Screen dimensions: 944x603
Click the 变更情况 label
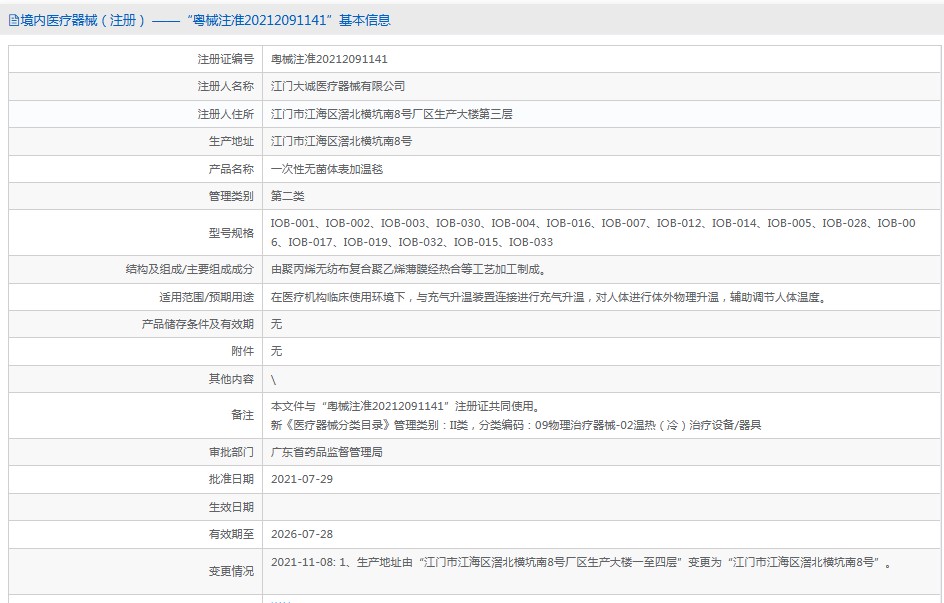pyautogui.click(x=231, y=571)
